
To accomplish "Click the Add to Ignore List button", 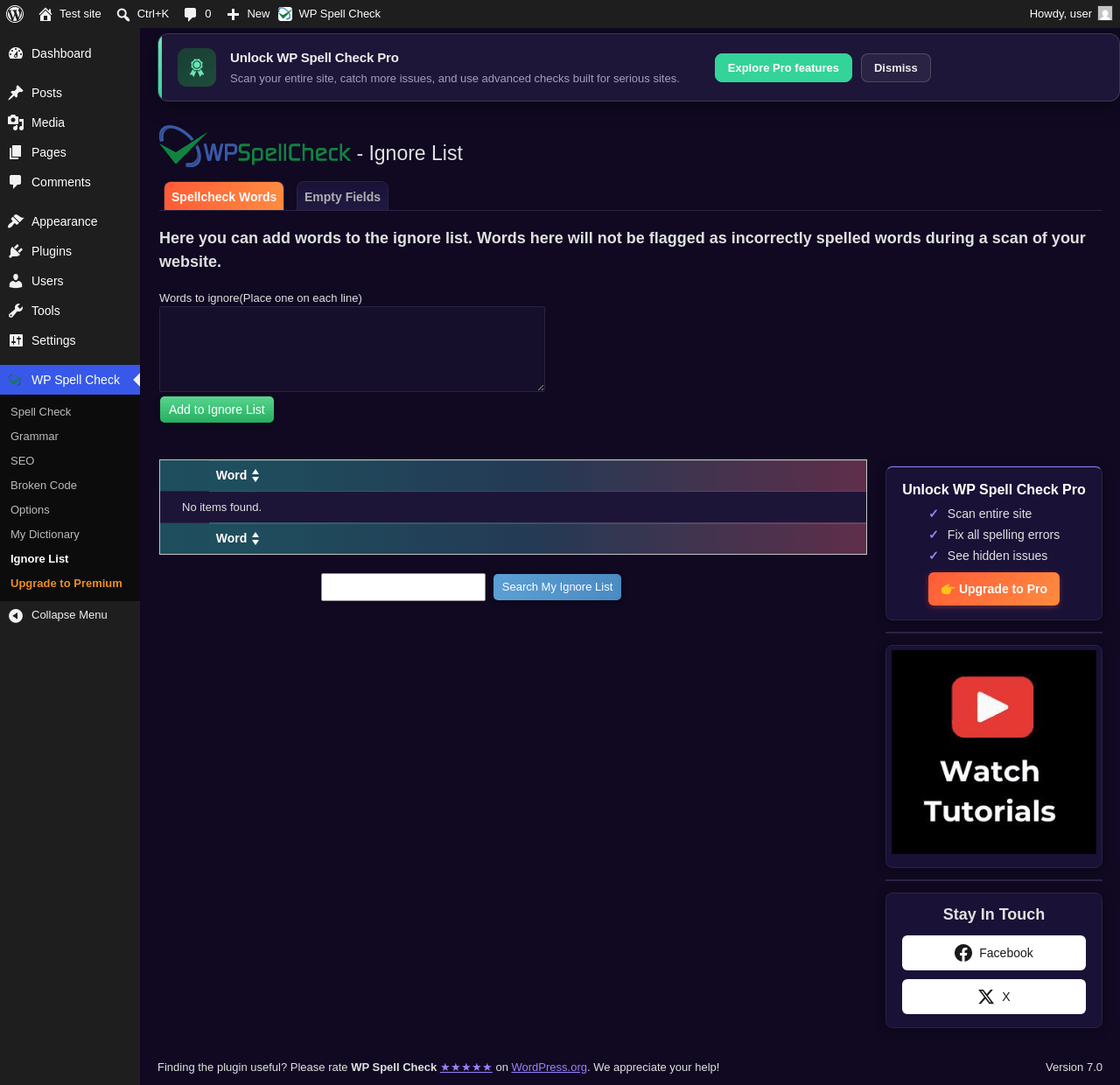I will click(x=217, y=409).
